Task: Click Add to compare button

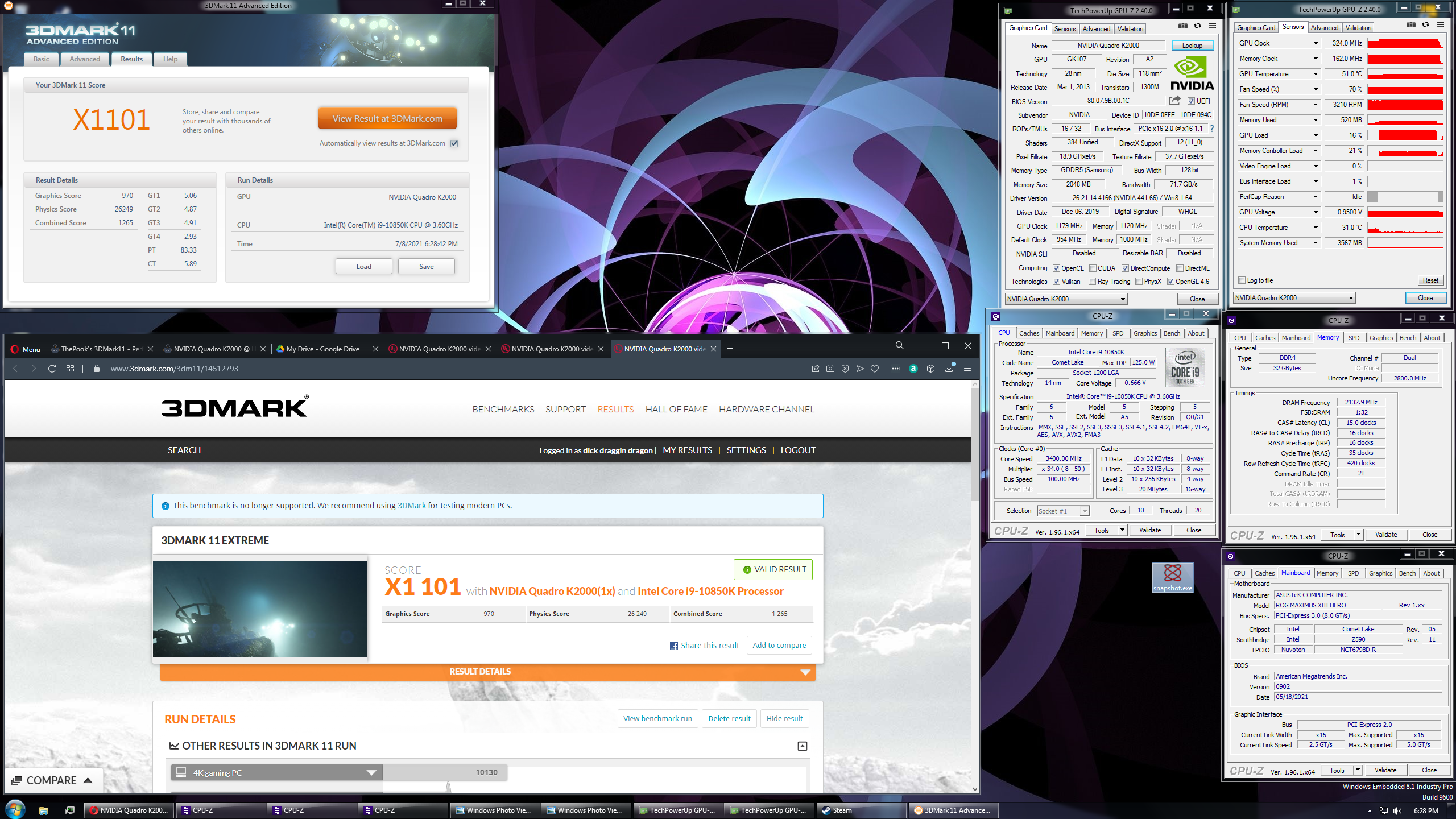Action: (x=779, y=646)
